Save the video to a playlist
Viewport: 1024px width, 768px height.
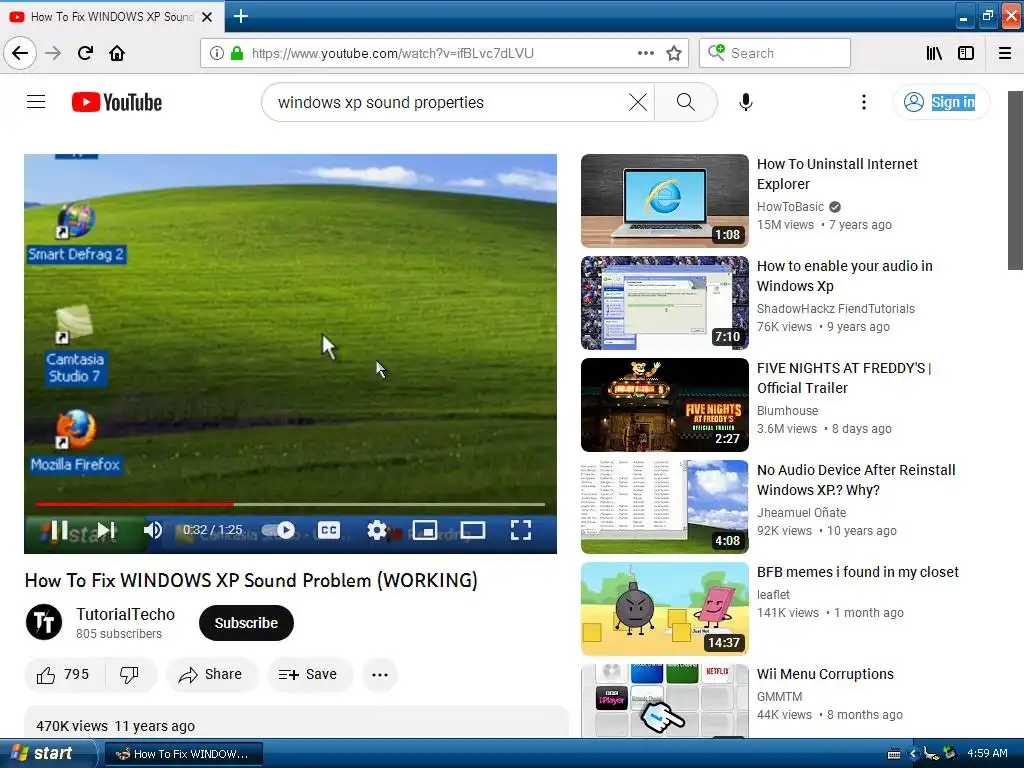(308, 675)
